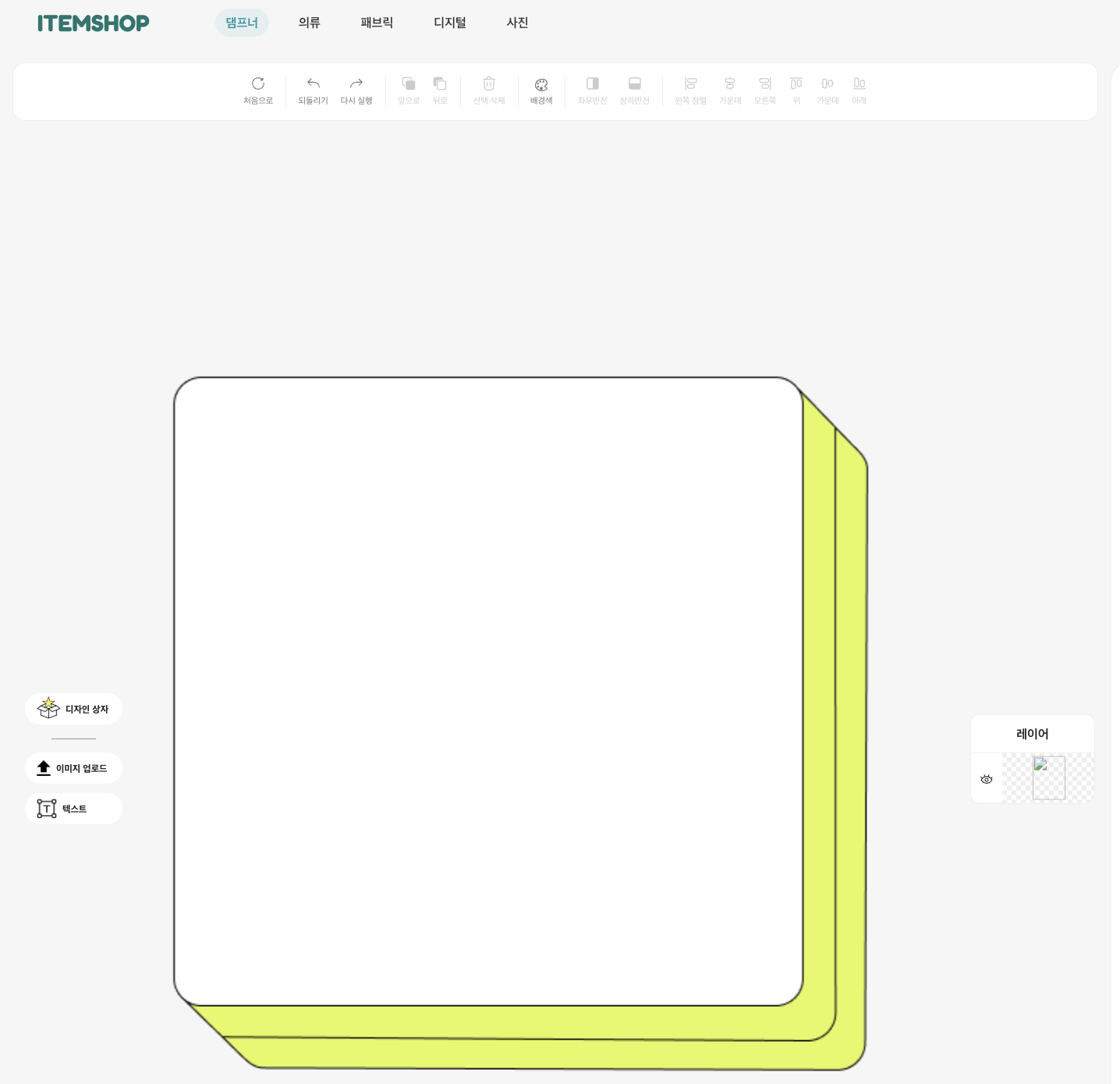Select the 패브릭 tab
The image size is (1120, 1084).
pyautogui.click(x=377, y=23)
